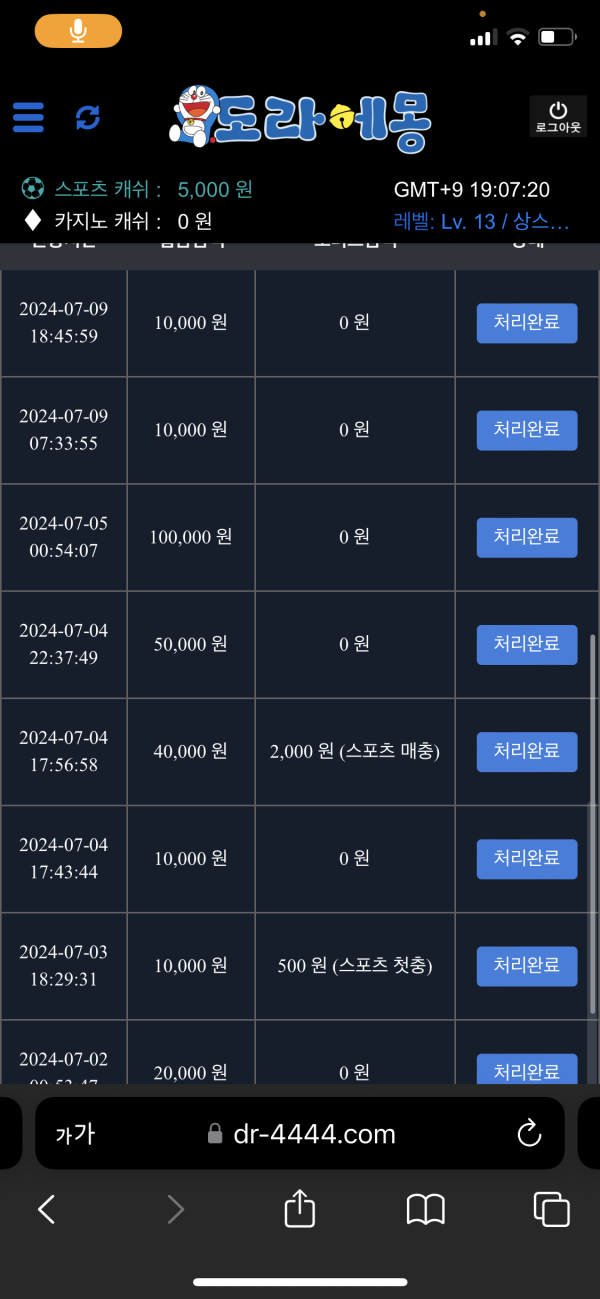This screenshot has height=1299, width=600.
Task: Open the hamburger menu icon
Action: (28, 117)
